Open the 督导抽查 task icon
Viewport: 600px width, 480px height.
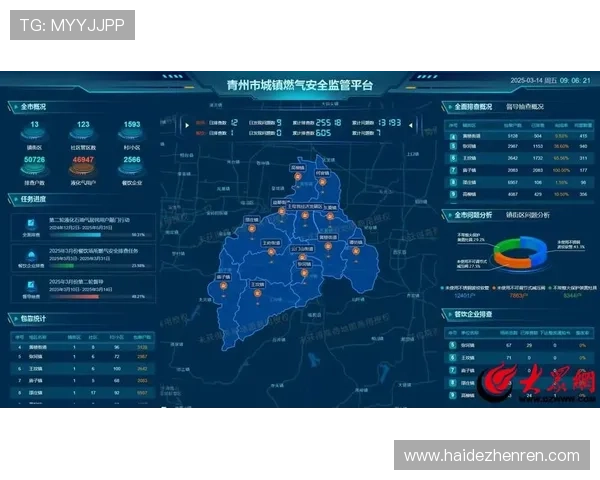click(x=31, y=285)
